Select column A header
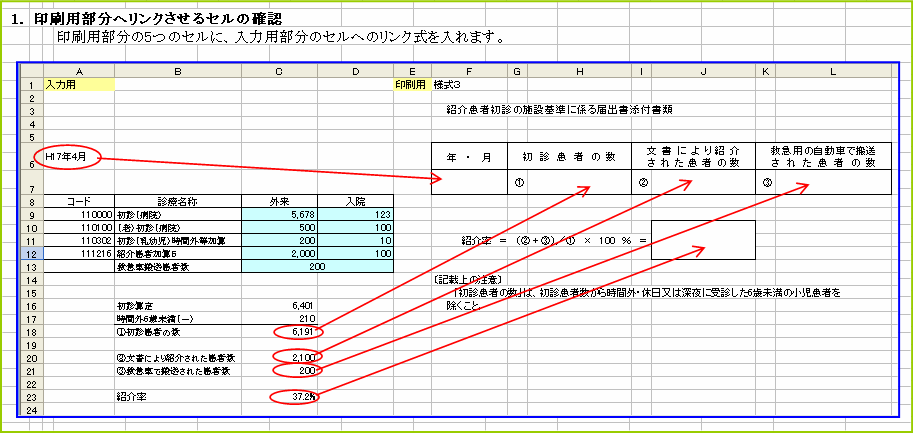The height and width of the screenshot is (433, 913). (x=79, y=72)
